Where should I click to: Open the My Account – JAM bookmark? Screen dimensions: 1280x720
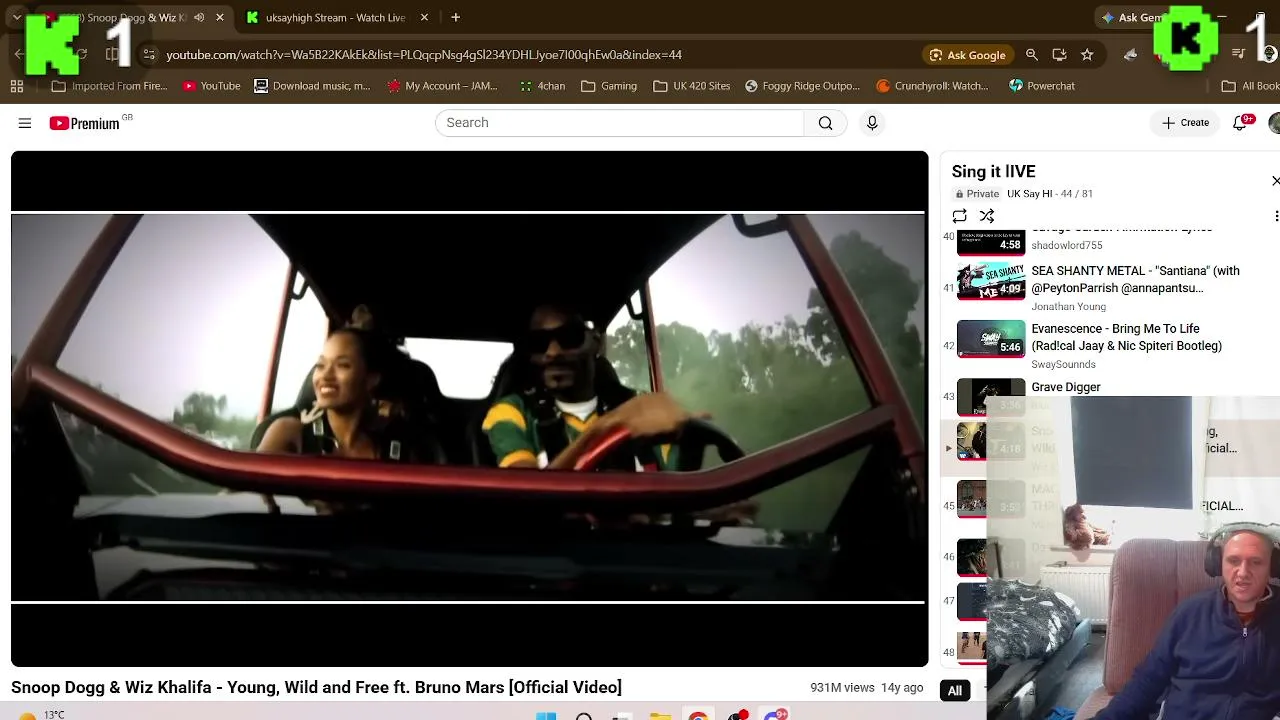442,86
